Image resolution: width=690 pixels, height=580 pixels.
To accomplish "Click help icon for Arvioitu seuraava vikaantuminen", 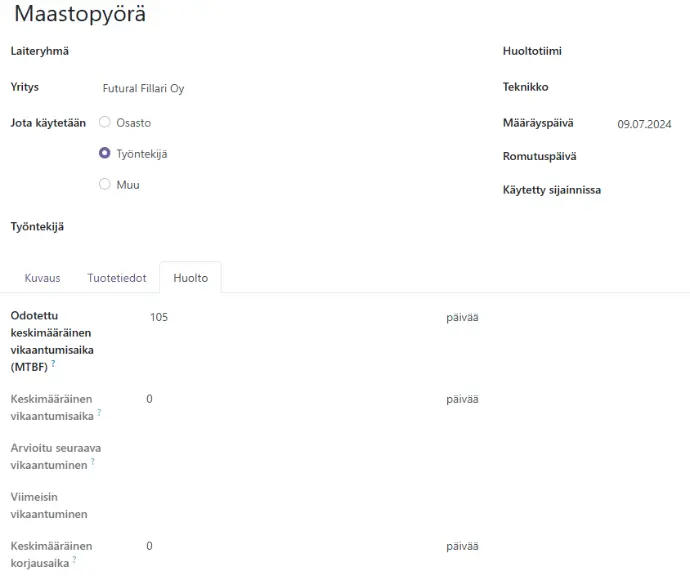I will 93,461.
